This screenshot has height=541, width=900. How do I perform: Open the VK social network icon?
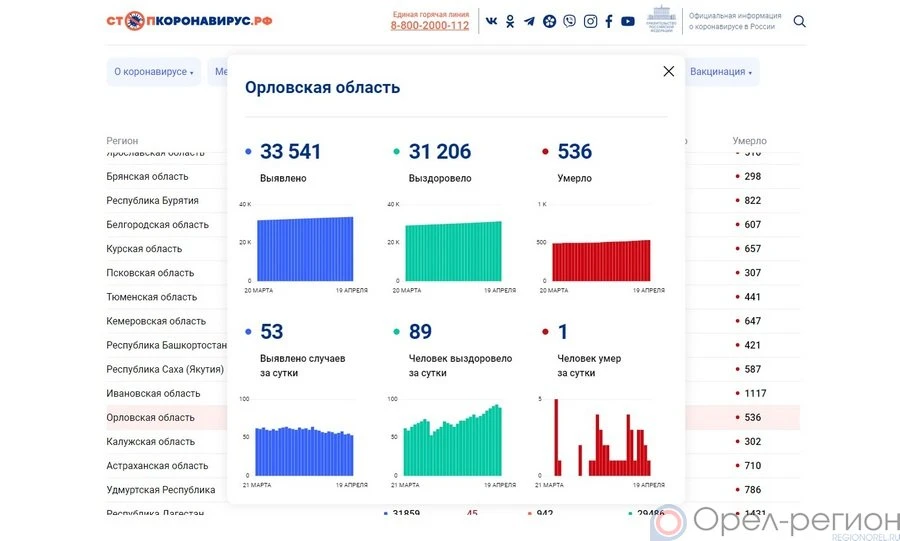point(491,21)
